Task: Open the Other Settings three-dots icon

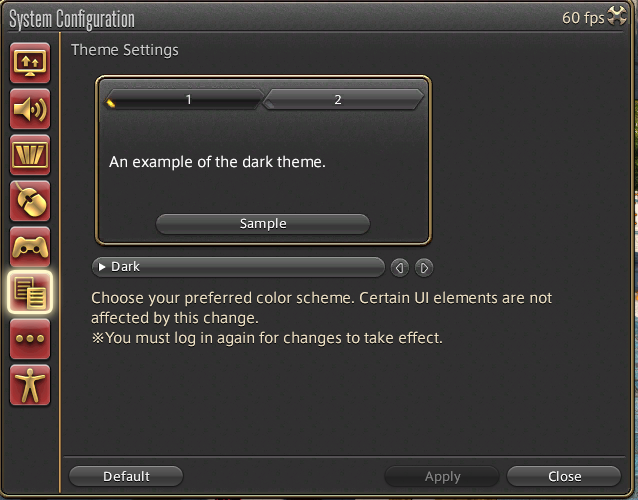Action: (30, 339)
